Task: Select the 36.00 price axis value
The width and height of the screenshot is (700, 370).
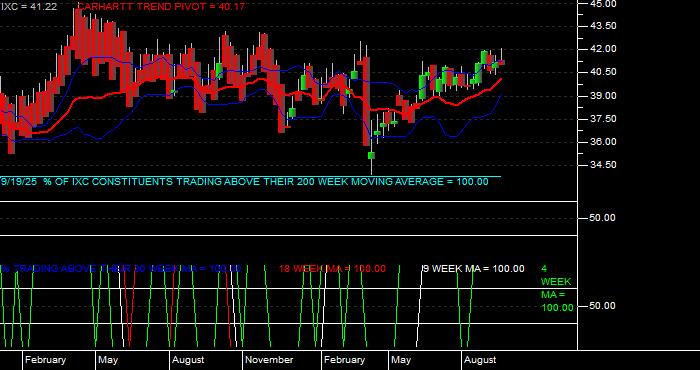Action: pyautogui.click(x=603, y=142)
